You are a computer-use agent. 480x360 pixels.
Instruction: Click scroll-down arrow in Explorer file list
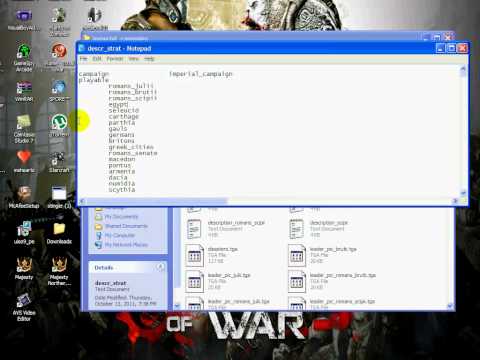coord(450,306)
